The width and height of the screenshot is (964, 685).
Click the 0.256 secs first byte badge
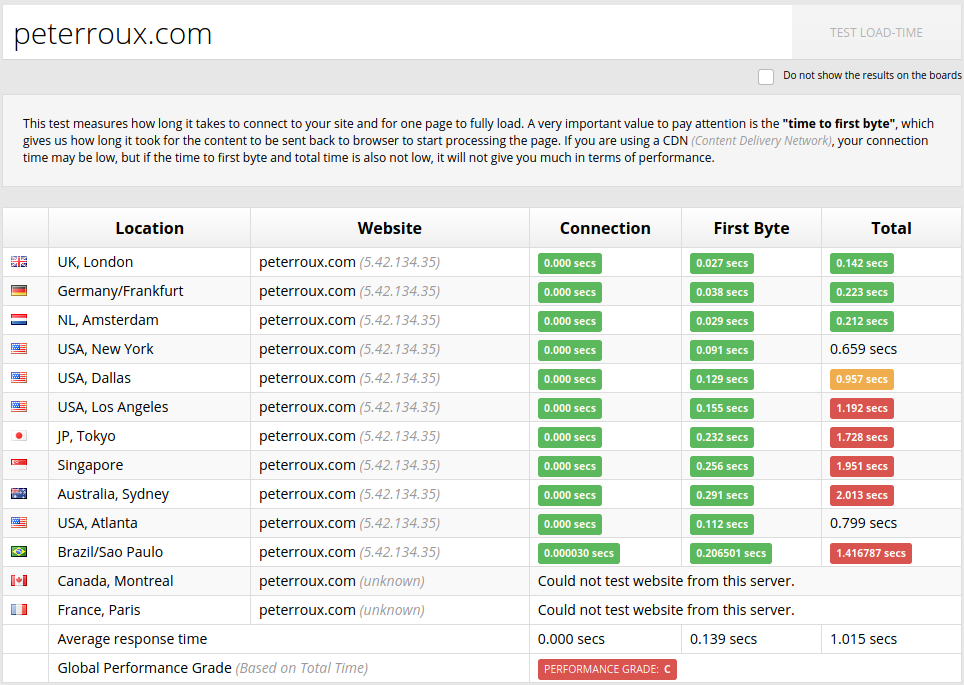click(x=722, y=466)
